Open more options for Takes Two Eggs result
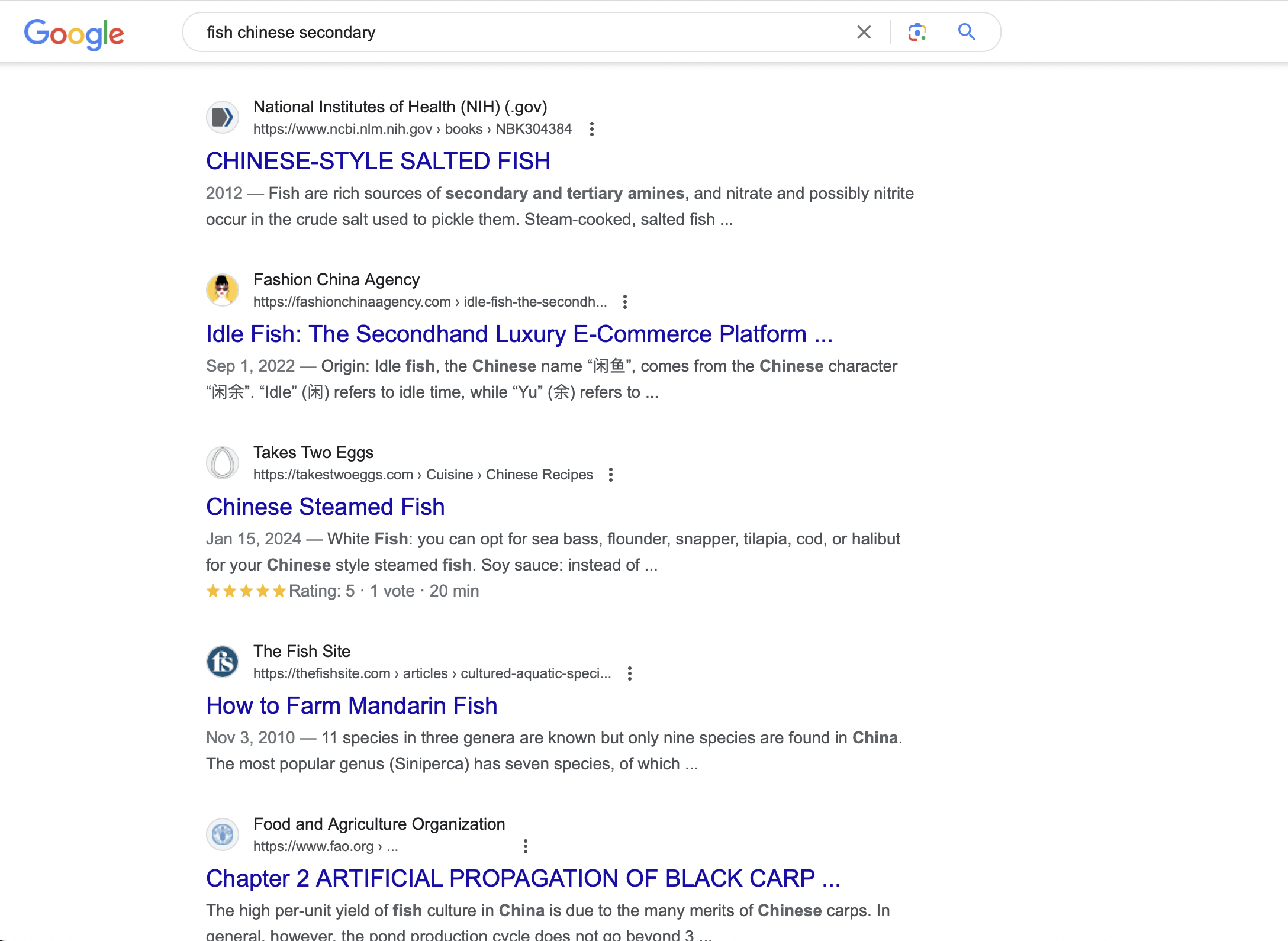 (611, 475)
